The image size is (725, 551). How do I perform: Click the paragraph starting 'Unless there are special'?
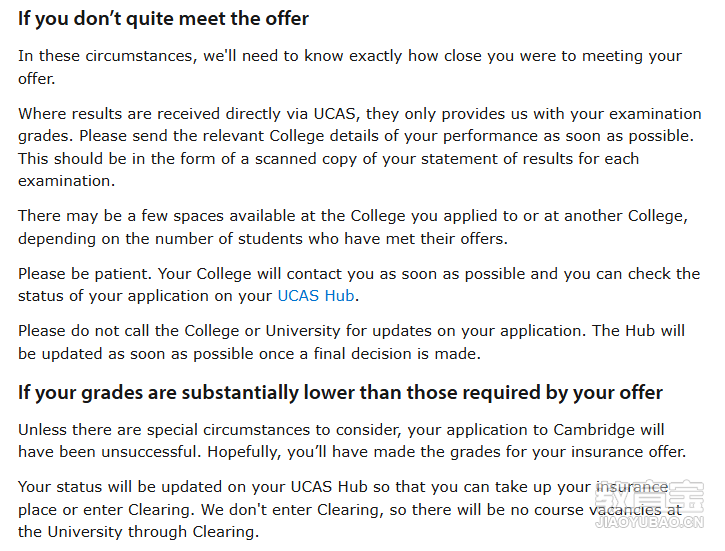point(352,441)
